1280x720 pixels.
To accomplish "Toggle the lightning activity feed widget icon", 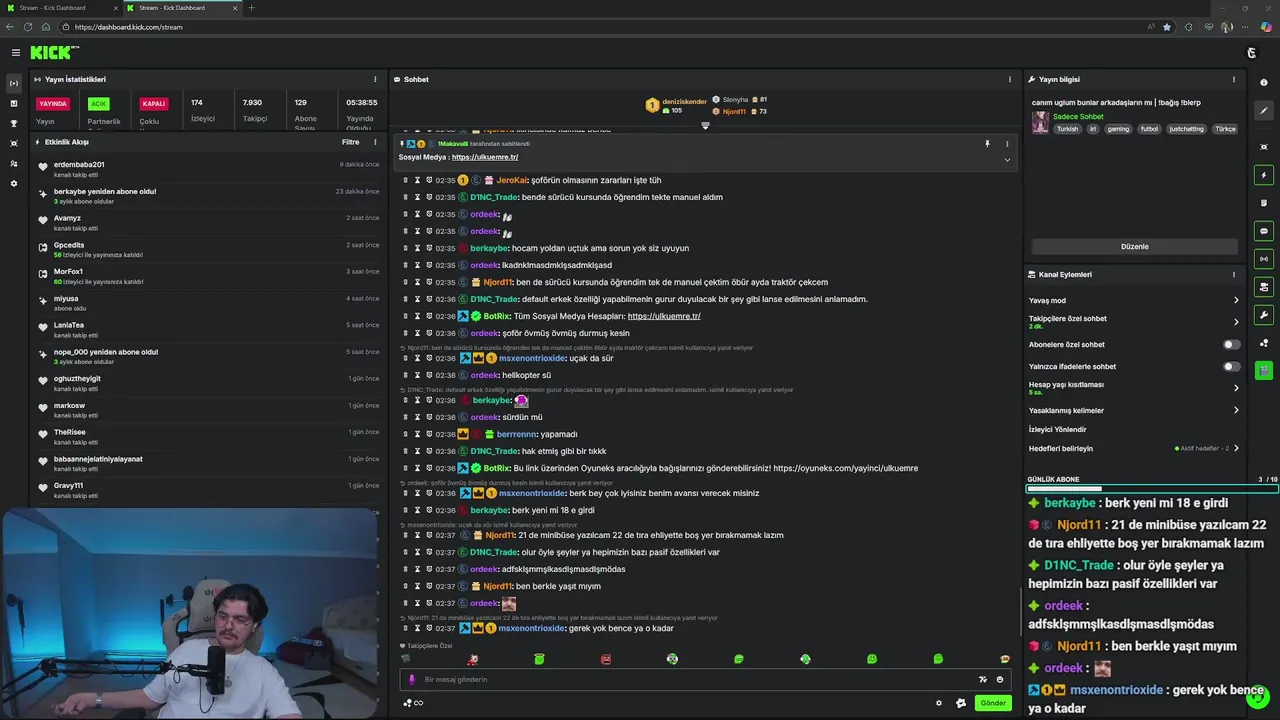I will coord(1264,175).
